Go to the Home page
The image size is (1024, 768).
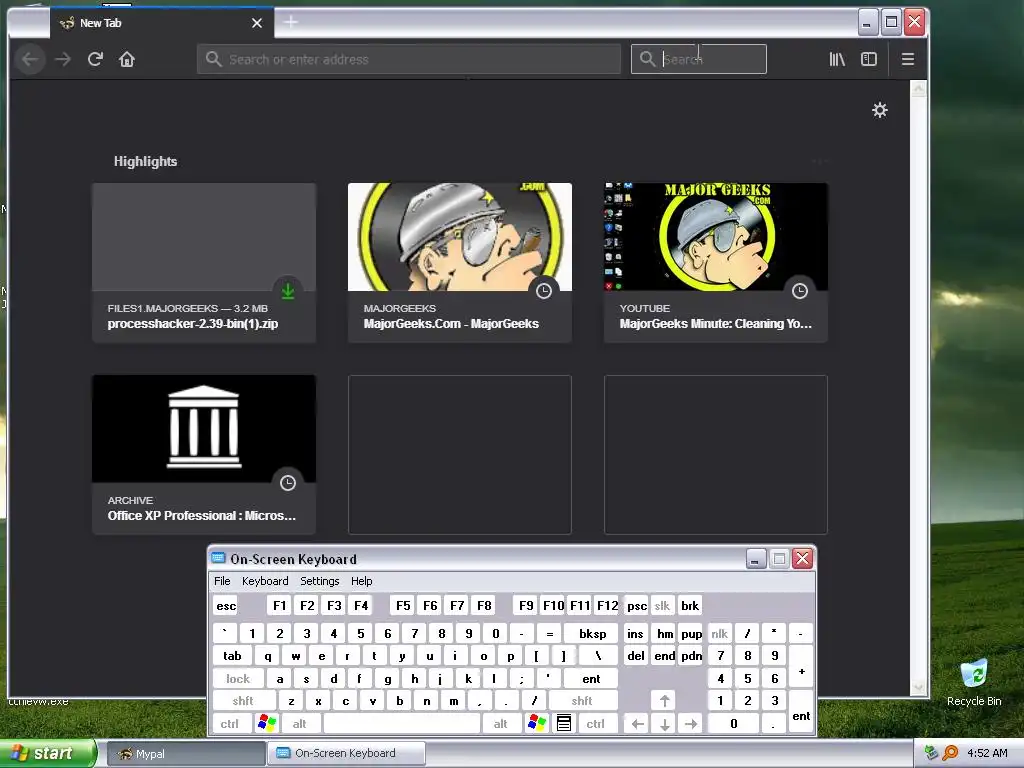[x=127, y=59]
